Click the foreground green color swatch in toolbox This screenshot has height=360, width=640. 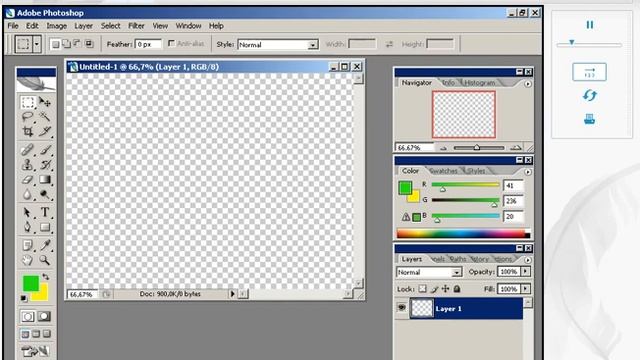pyautogui.click(x=31, y=283)
